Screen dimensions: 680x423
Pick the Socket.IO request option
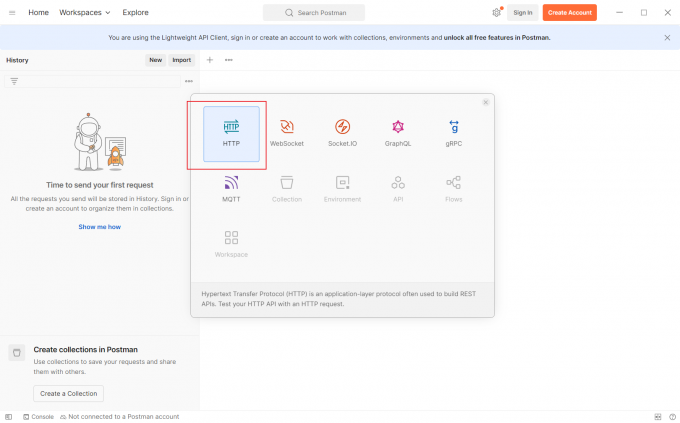[x=342, y=134]
